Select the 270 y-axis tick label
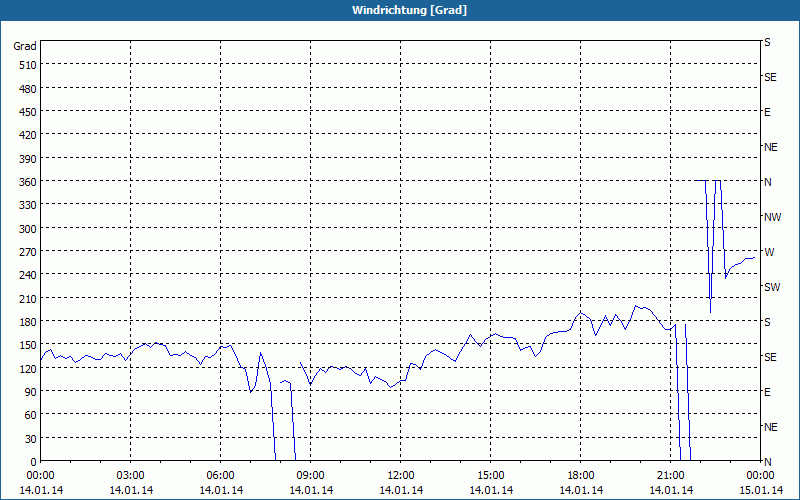Image resolution: width=800 pixels, height=500 pixels. [x=25, y=251]
